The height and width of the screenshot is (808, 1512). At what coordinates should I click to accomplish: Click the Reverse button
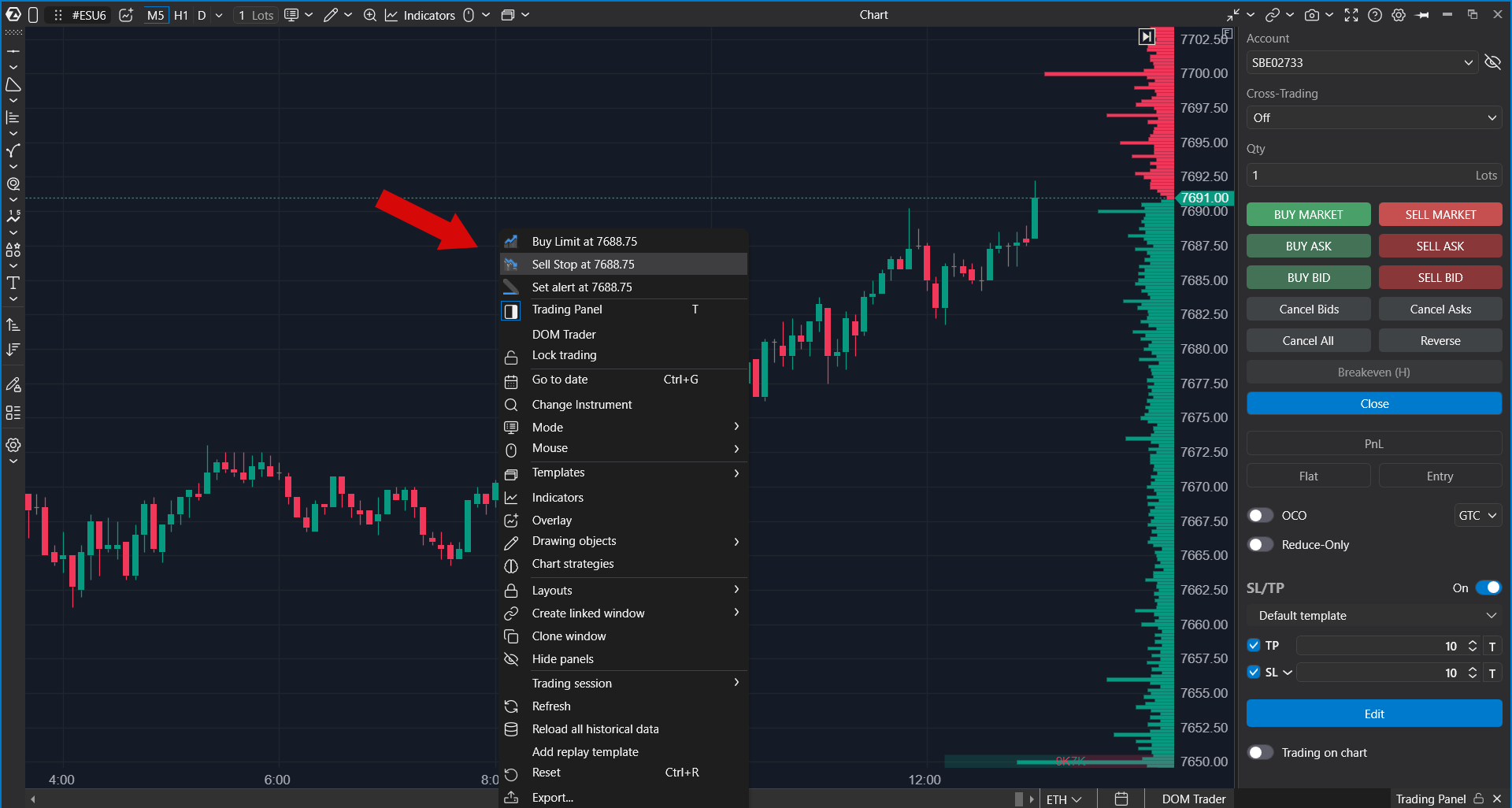[1440, 340]
